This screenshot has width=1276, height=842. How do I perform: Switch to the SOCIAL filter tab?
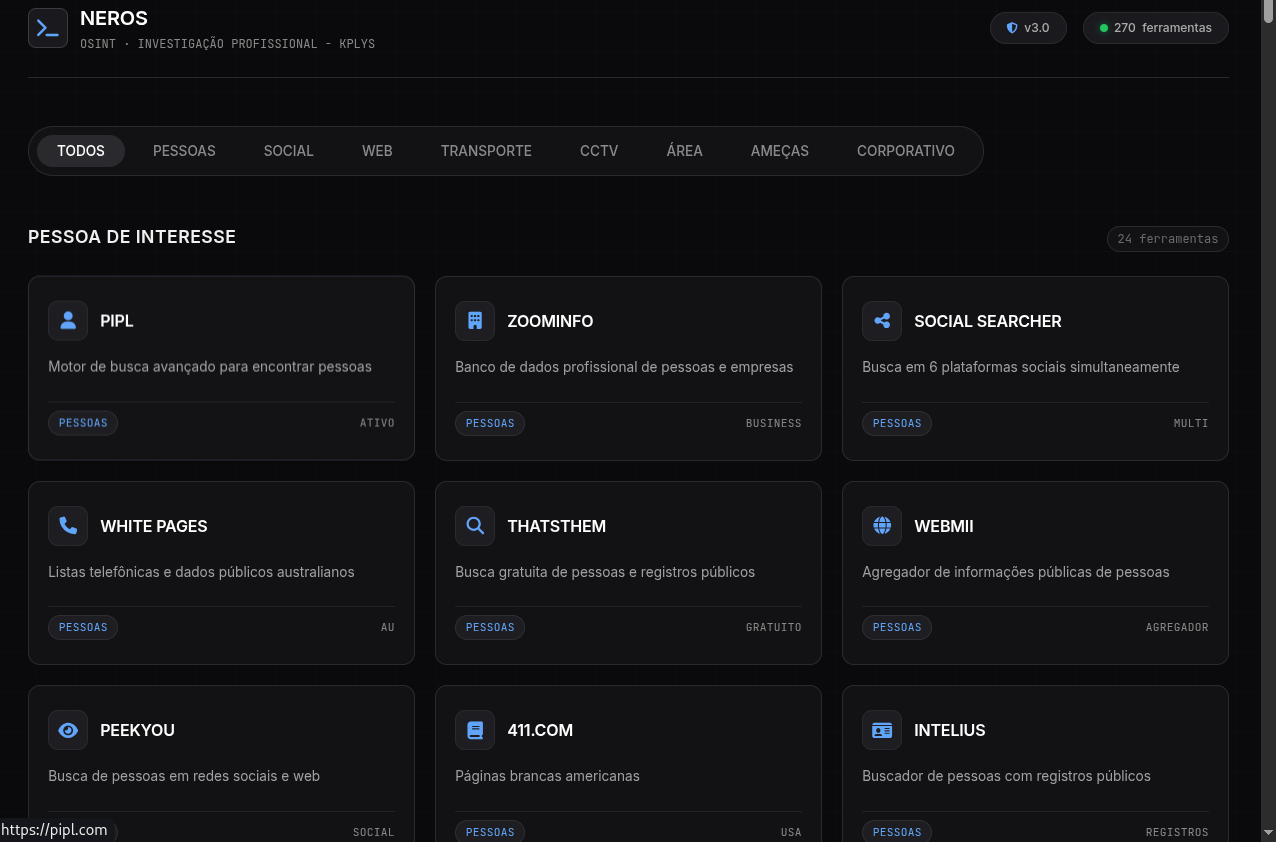pyautogui.click(x=289, y=151)
